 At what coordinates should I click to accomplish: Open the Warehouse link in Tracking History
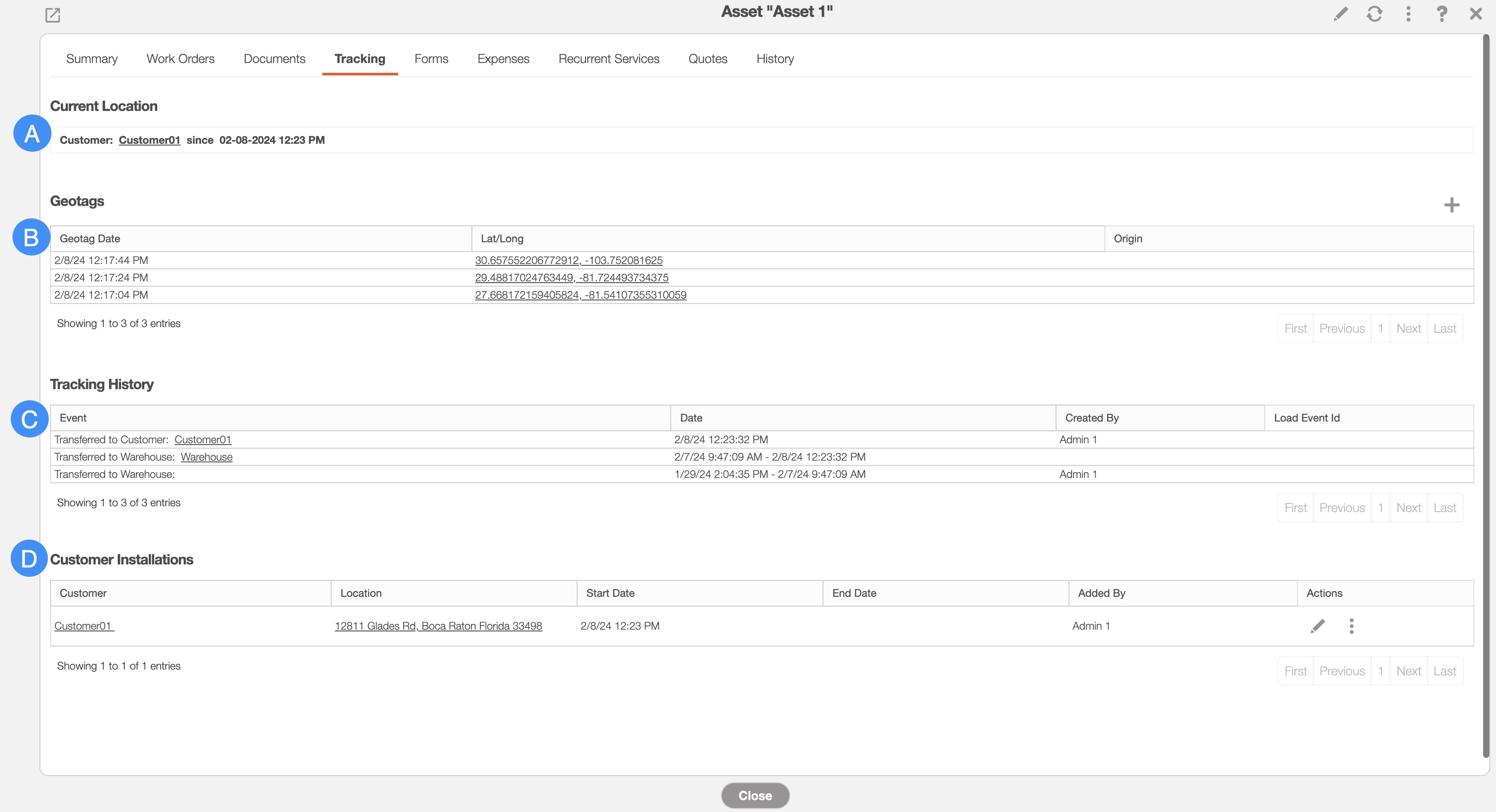[206, 457]
